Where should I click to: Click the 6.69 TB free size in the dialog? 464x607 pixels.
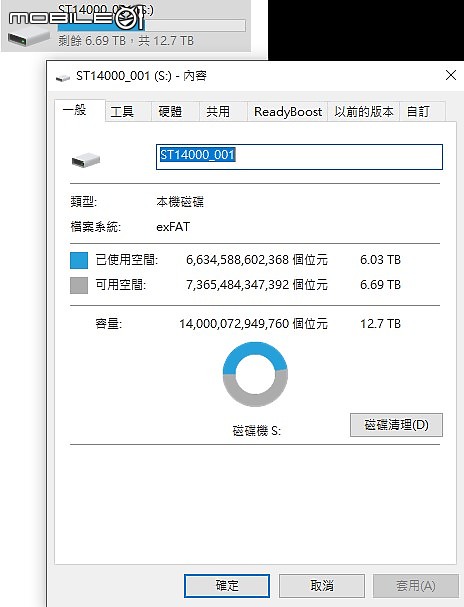tap(380, 285)
